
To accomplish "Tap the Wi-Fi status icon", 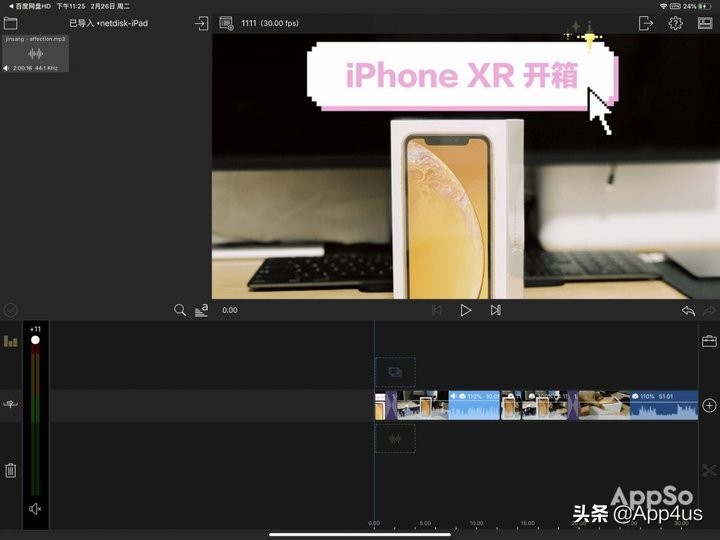I will coord(663,6).
